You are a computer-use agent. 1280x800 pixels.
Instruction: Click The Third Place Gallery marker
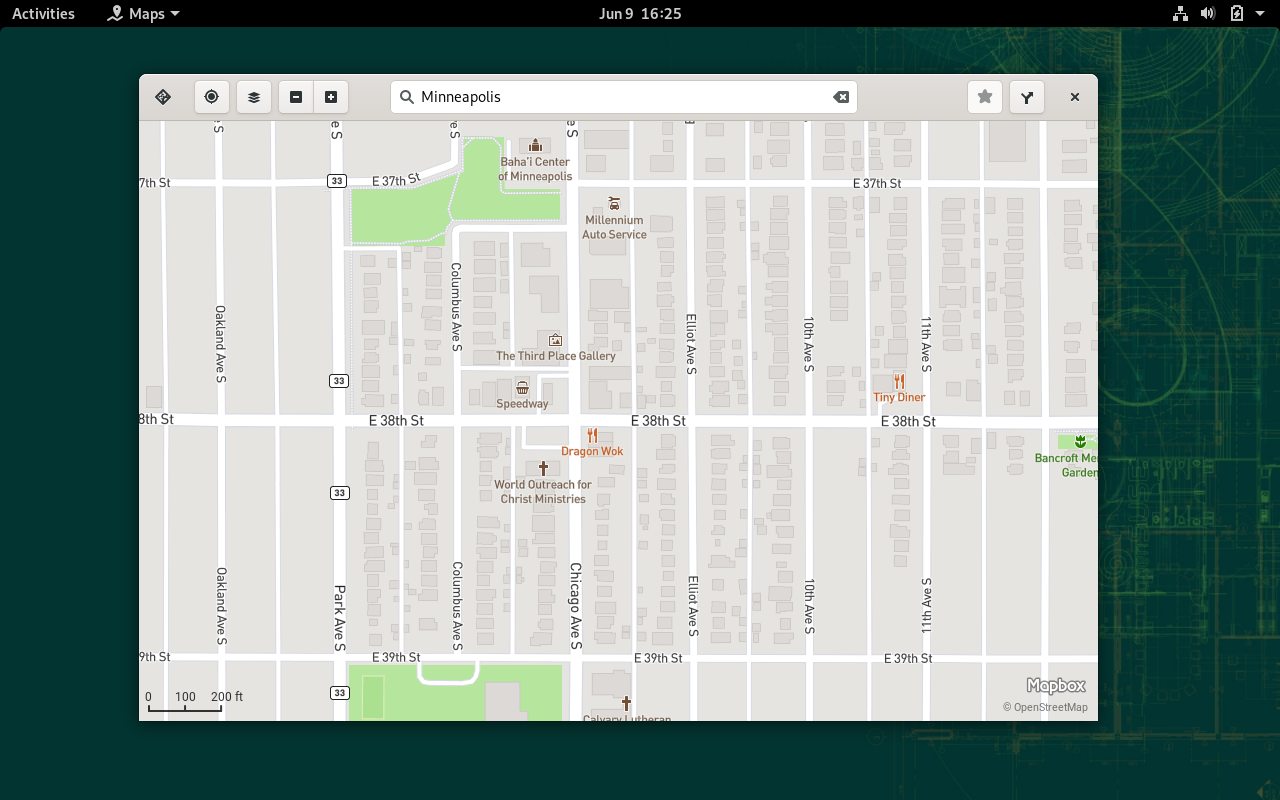click(x=555, y=341)
